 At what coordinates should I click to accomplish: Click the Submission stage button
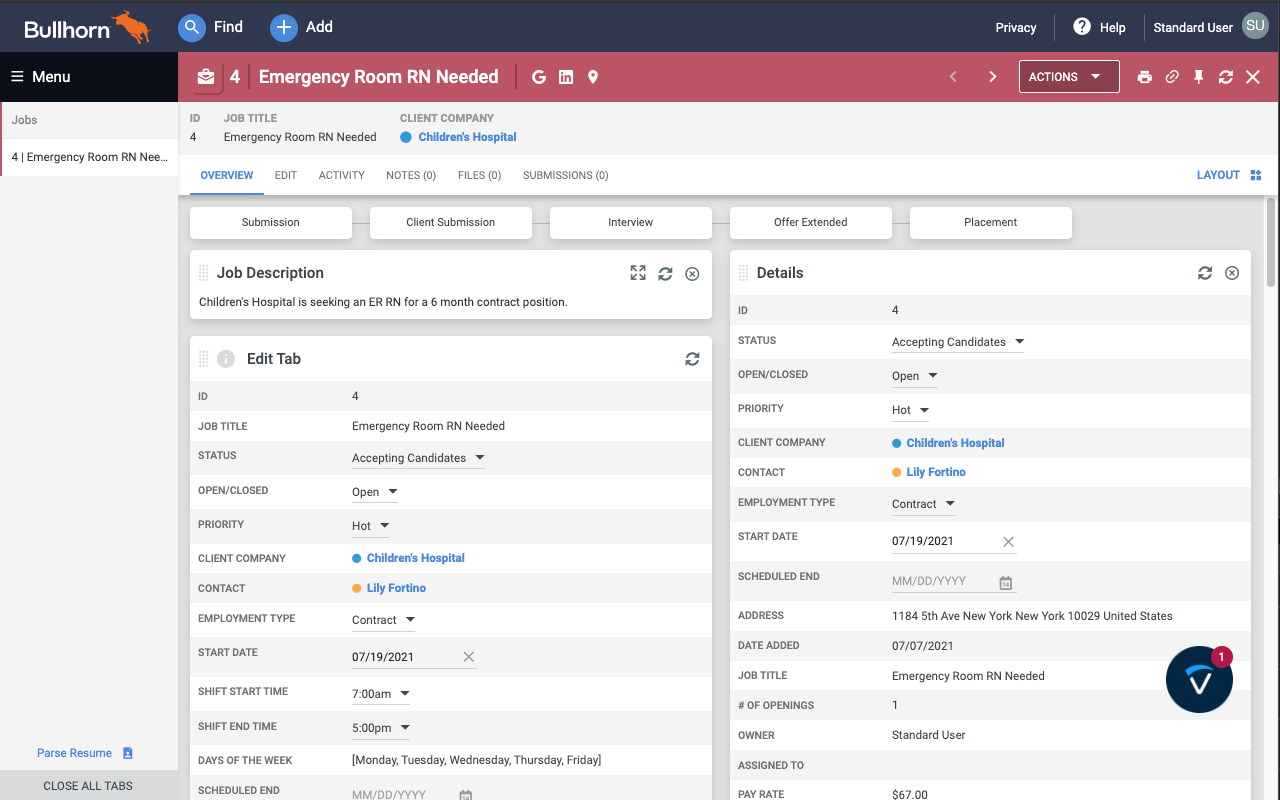(271, 222)
